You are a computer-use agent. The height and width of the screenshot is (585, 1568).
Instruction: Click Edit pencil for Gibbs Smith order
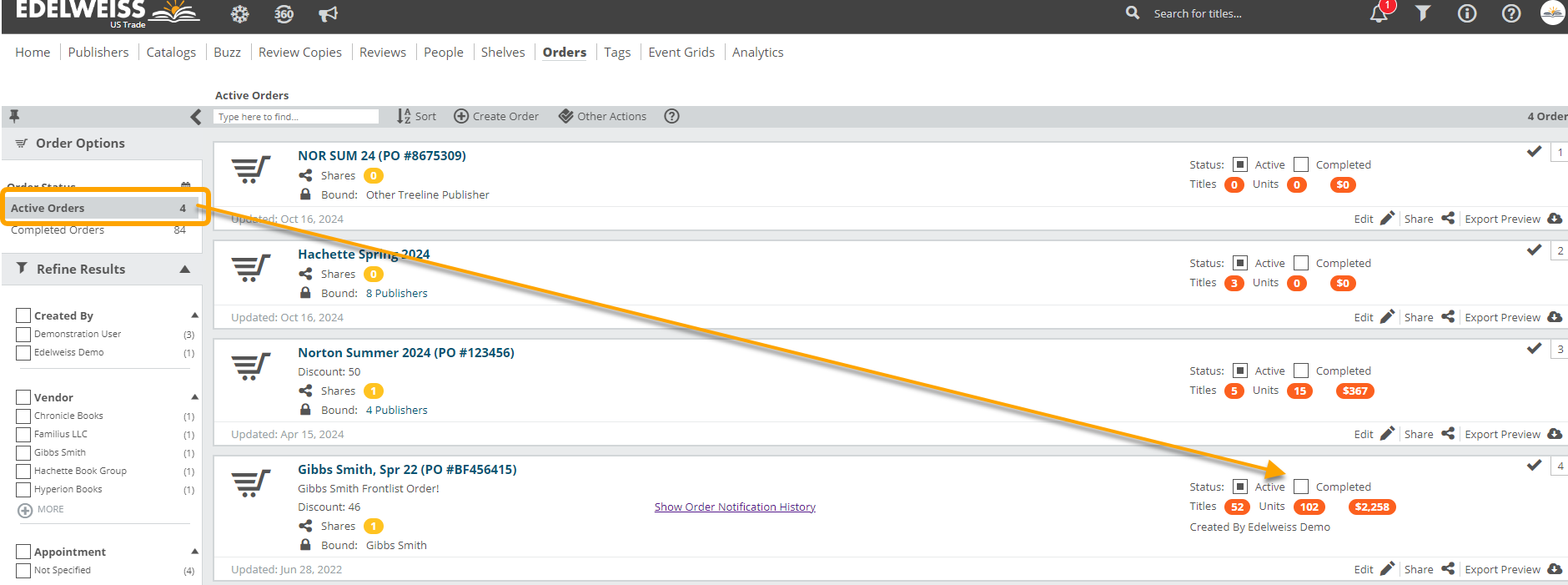coord(1387,569)
